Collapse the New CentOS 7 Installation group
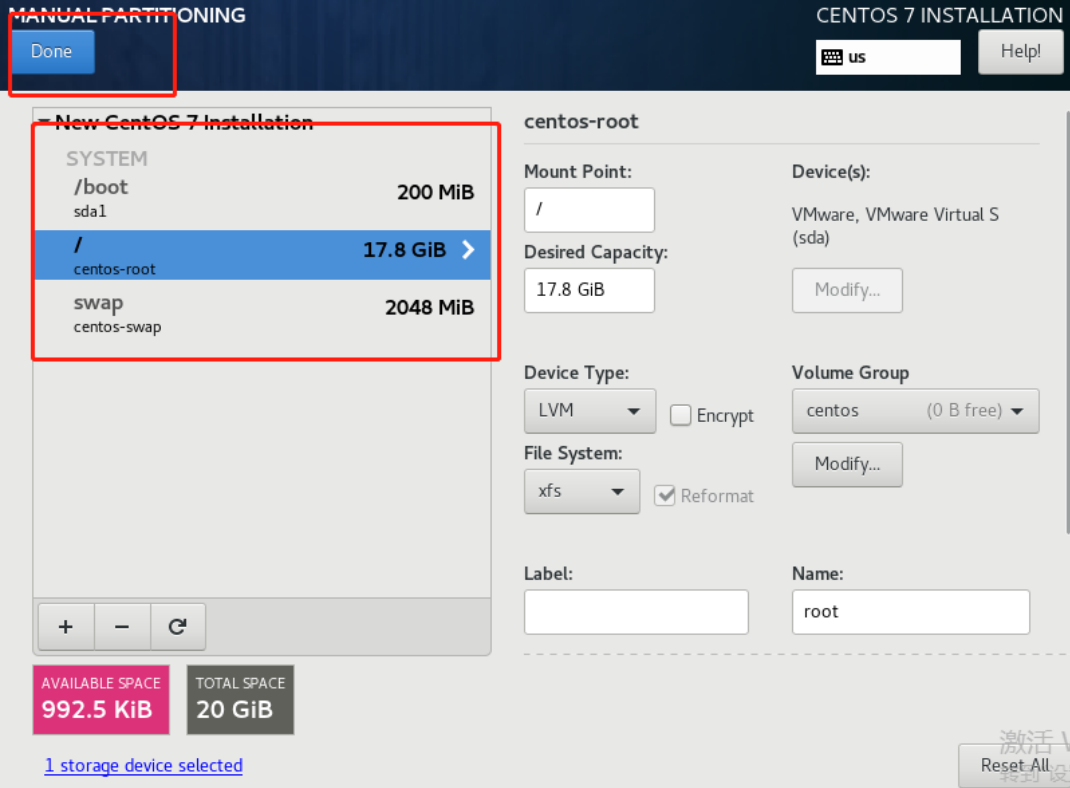Viewport: 1070px width, 788px height. pos(44,122)
